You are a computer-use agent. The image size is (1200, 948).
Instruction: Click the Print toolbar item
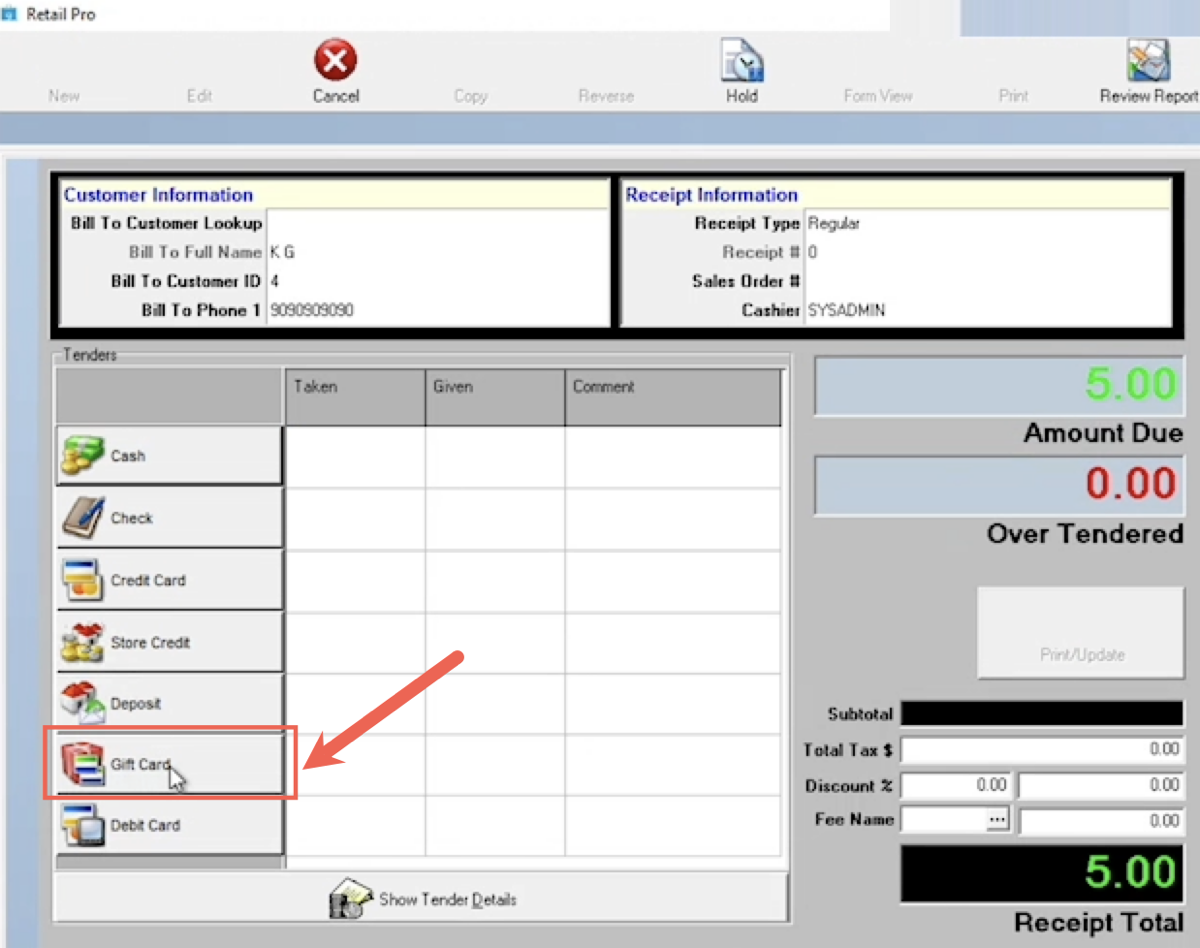[1013, 96]
